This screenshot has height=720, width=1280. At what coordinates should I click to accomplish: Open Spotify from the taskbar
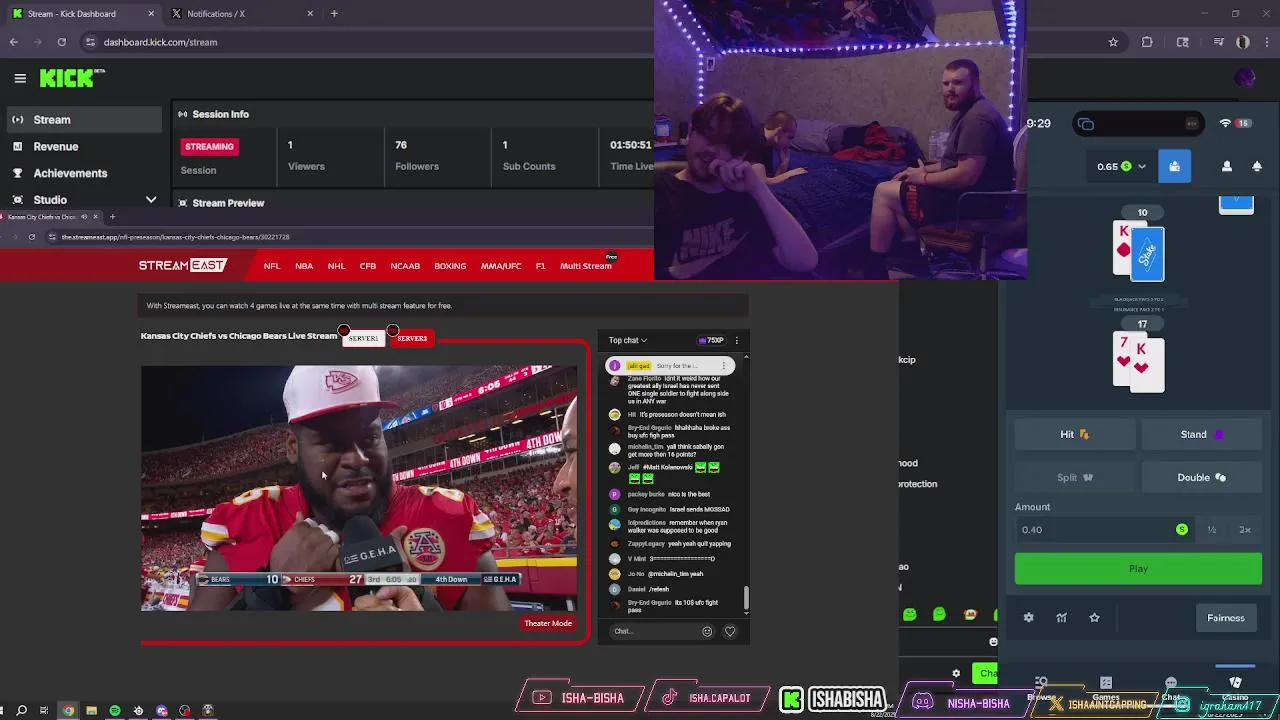115,711
